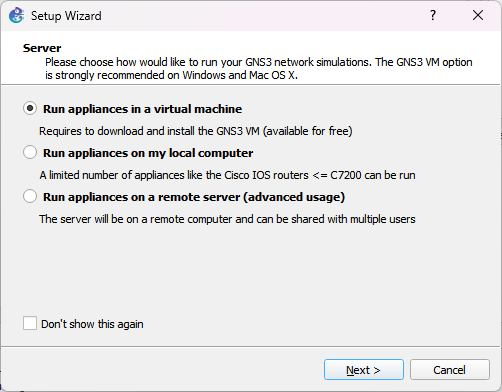Click the 'Don't show this again' label text

[92, 324]
